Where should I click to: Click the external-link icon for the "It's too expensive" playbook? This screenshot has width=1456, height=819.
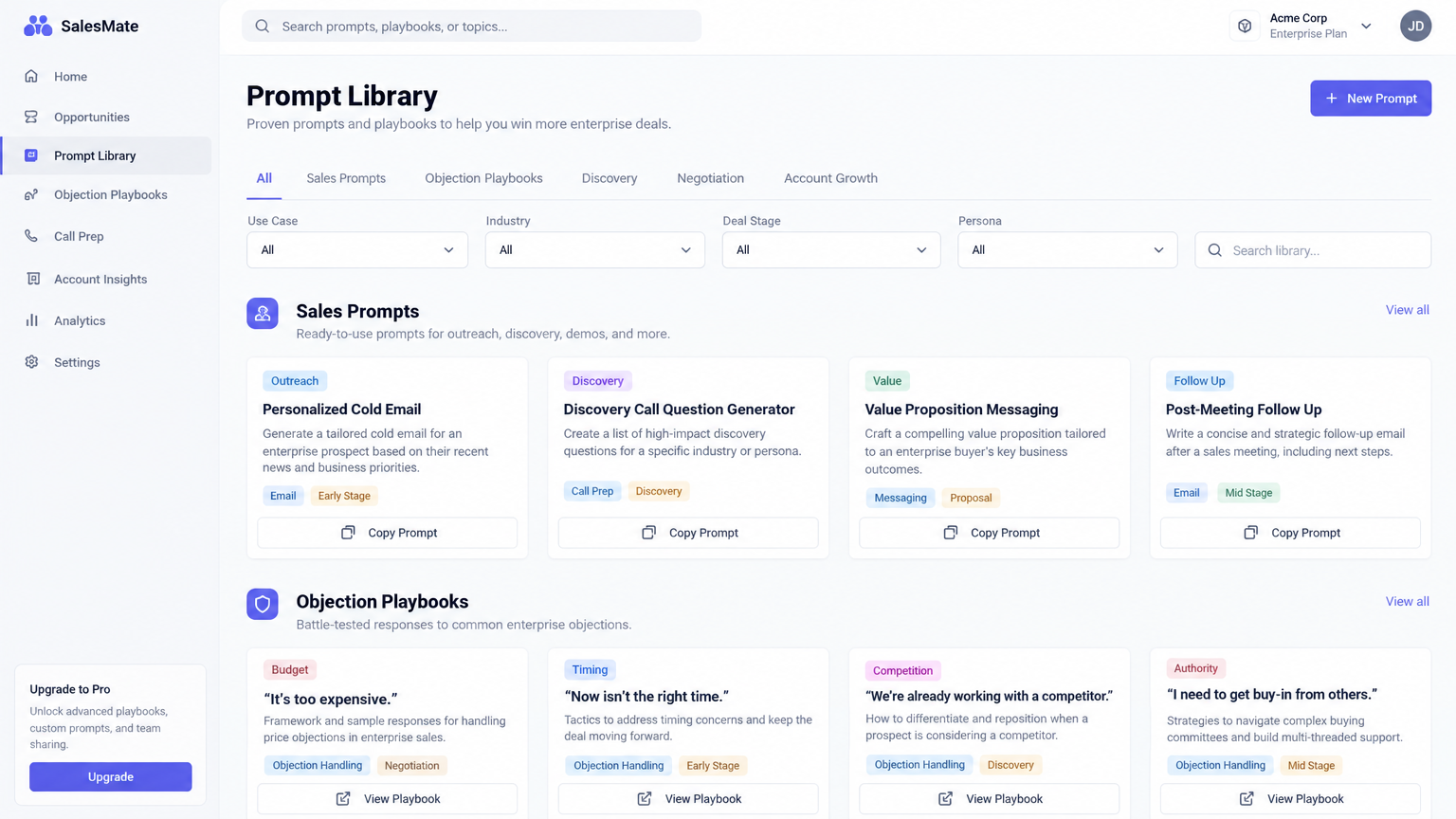tap(343, 799)
